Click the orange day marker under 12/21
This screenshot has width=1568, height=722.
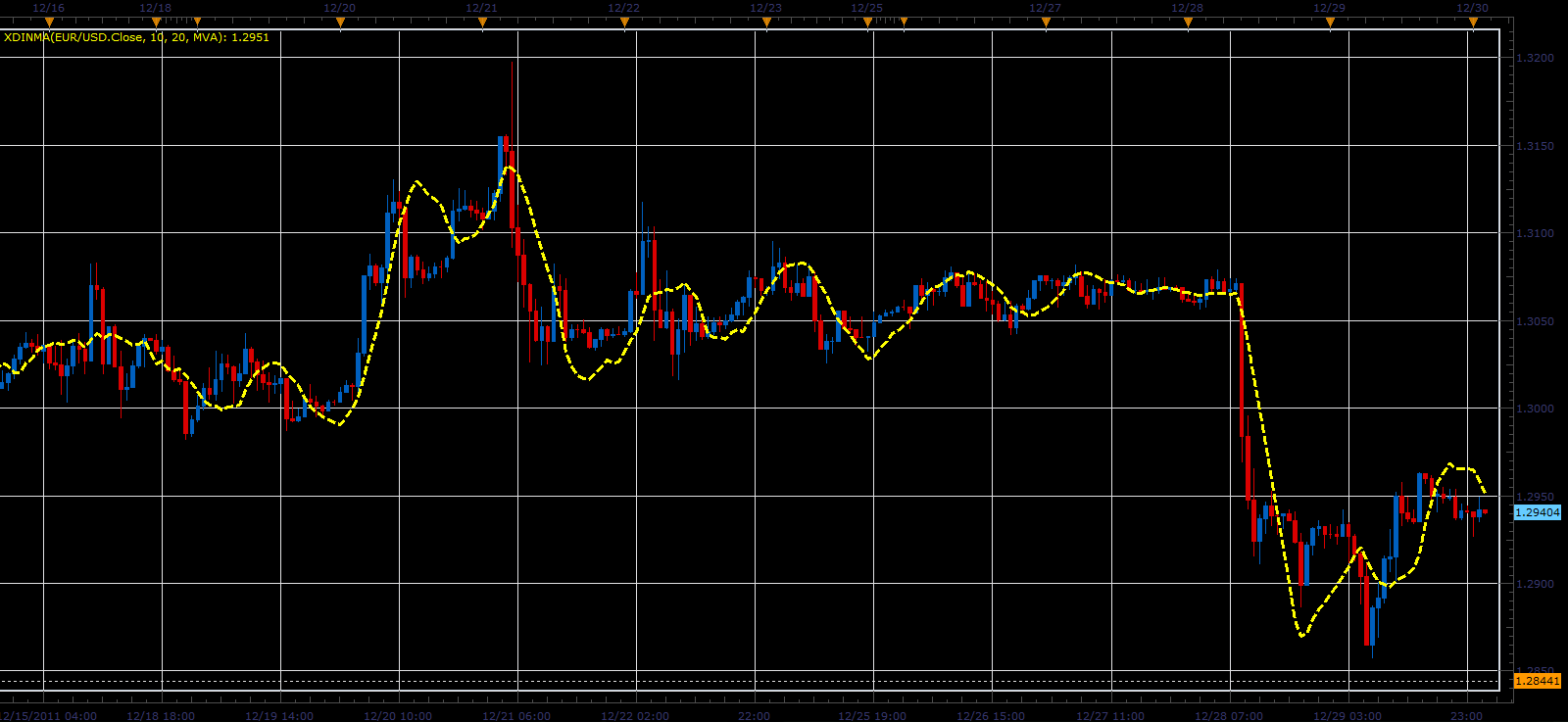[x=482, y=21]
